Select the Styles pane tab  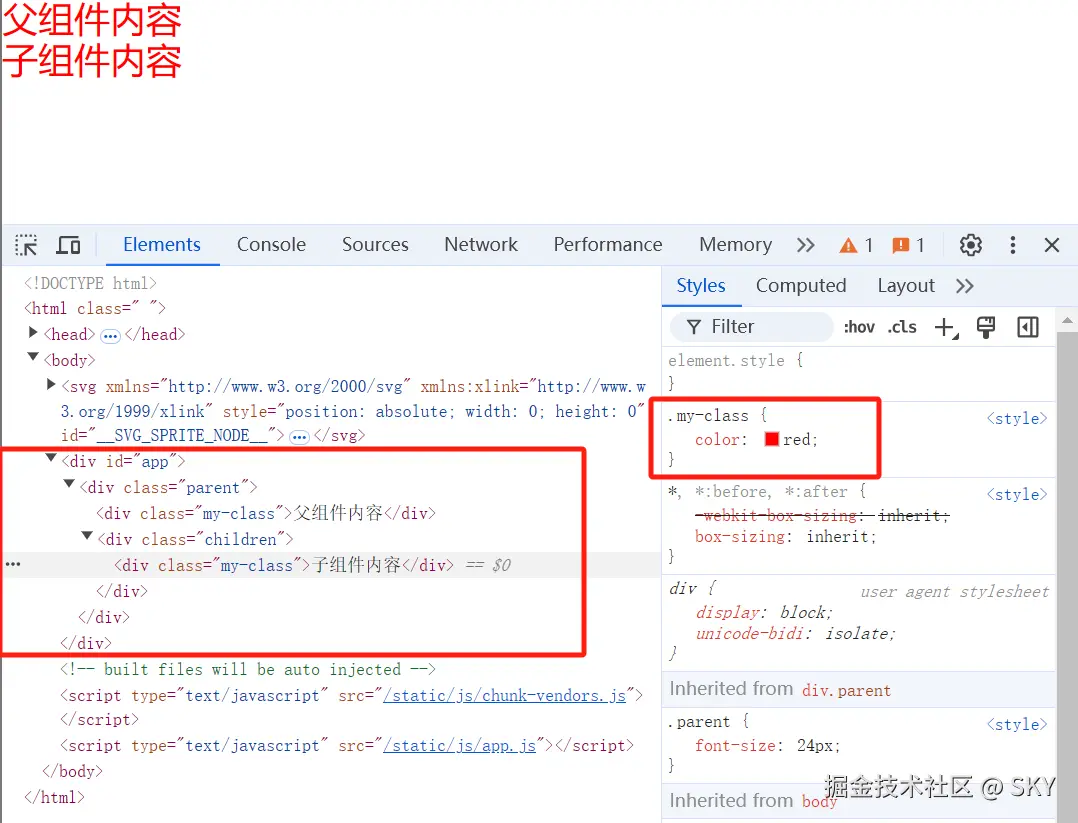[x=701, y=286]
